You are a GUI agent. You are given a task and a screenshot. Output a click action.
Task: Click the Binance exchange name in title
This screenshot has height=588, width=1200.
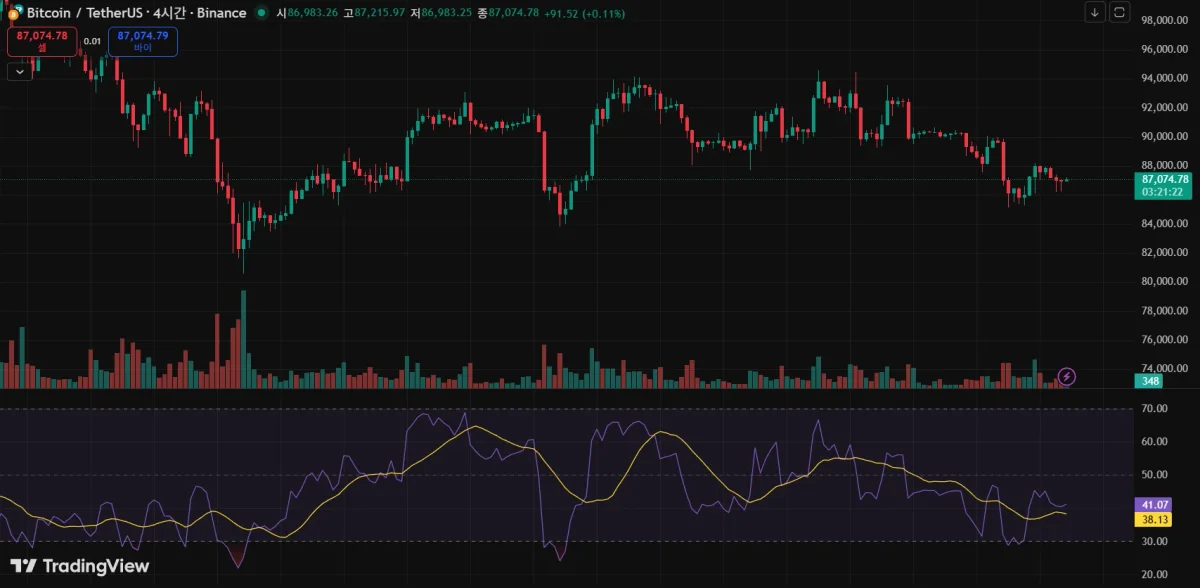[219, 13]
